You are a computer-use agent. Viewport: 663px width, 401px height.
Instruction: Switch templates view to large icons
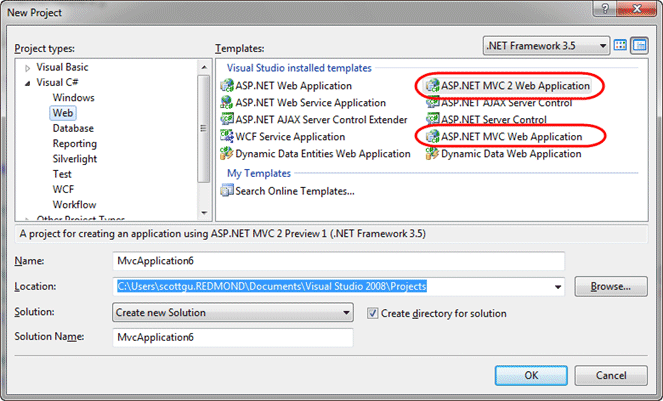620,45
